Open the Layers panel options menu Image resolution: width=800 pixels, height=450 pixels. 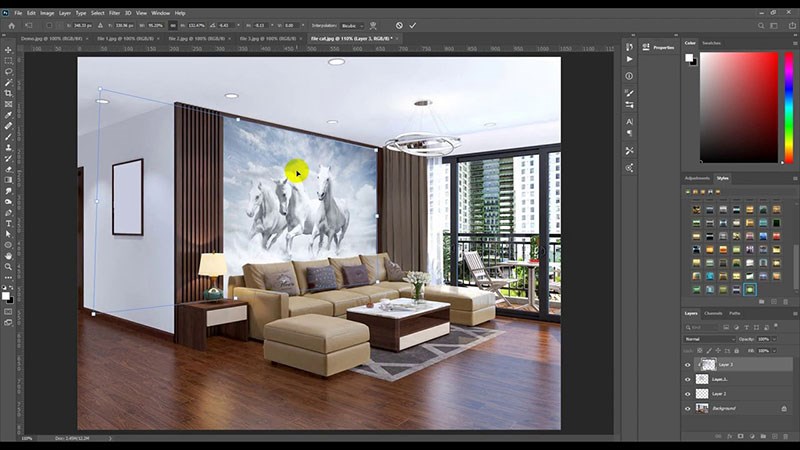point(795,313)
